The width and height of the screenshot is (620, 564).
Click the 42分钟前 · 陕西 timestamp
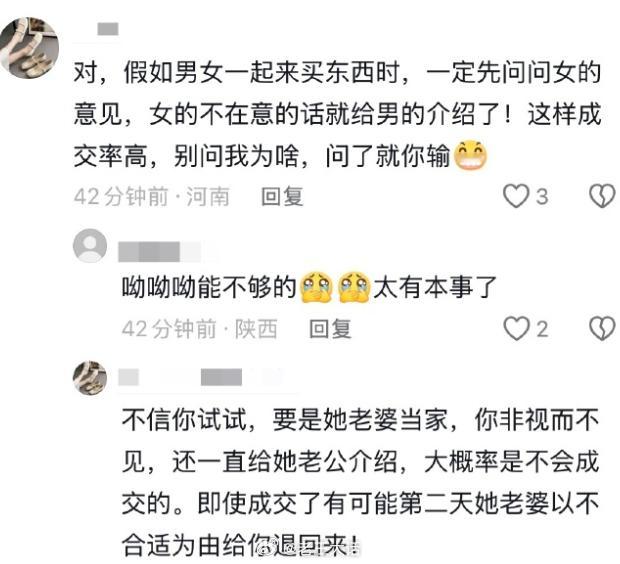click(x=200, y=329)
